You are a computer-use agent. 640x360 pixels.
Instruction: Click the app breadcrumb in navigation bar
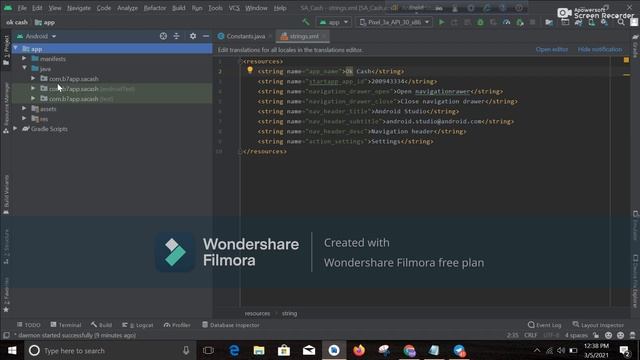45,22
